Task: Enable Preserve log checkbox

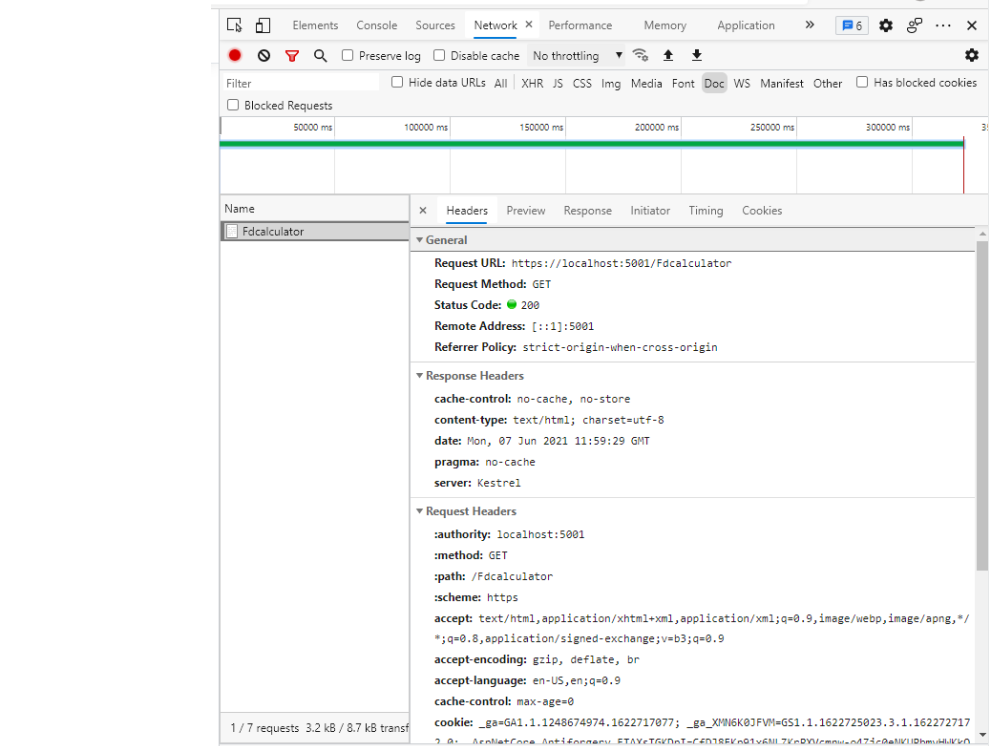Action: (348, 55)
